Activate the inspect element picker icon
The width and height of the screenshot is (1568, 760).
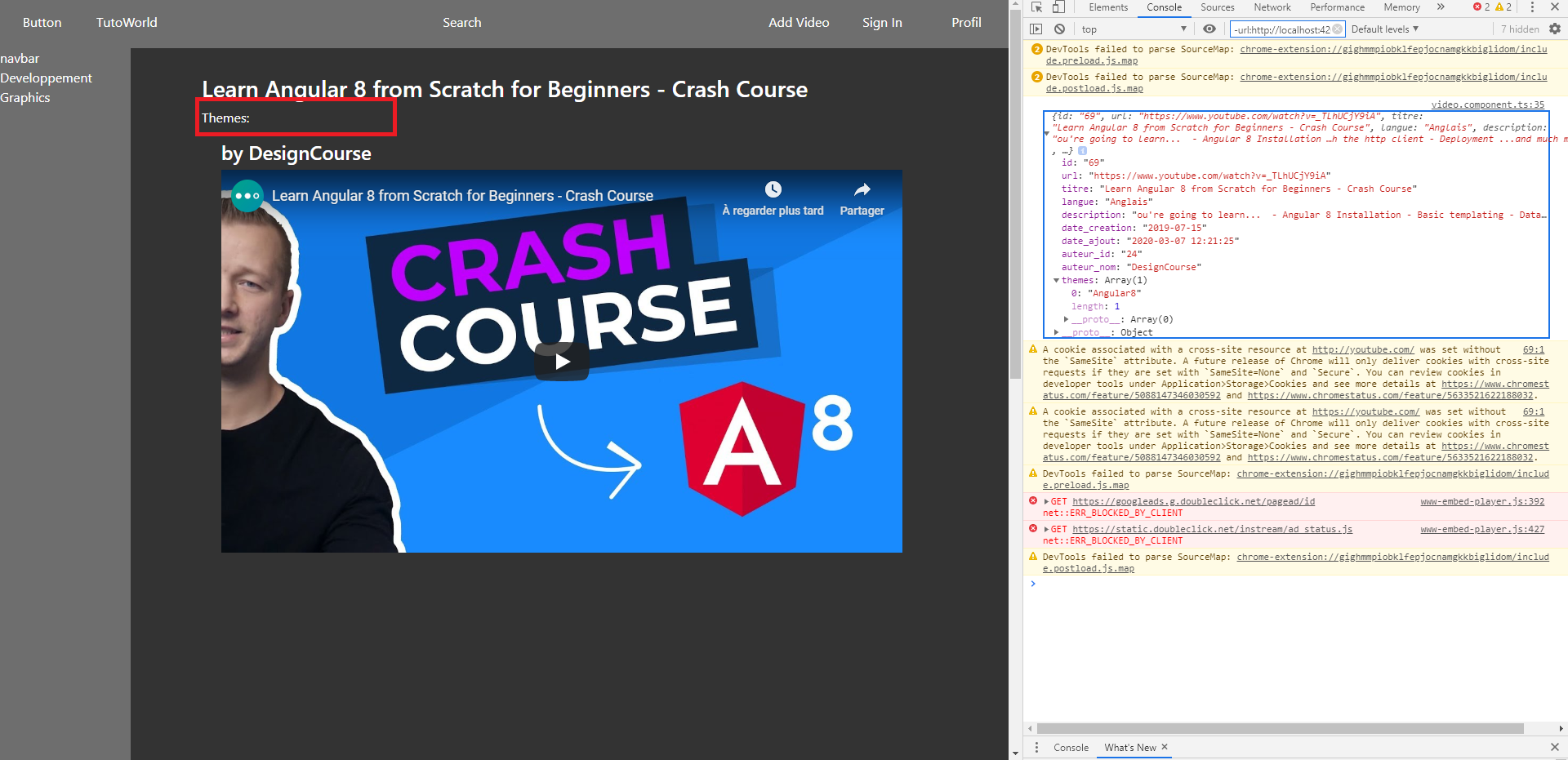pyautogui.click(x=1036, y=7)
